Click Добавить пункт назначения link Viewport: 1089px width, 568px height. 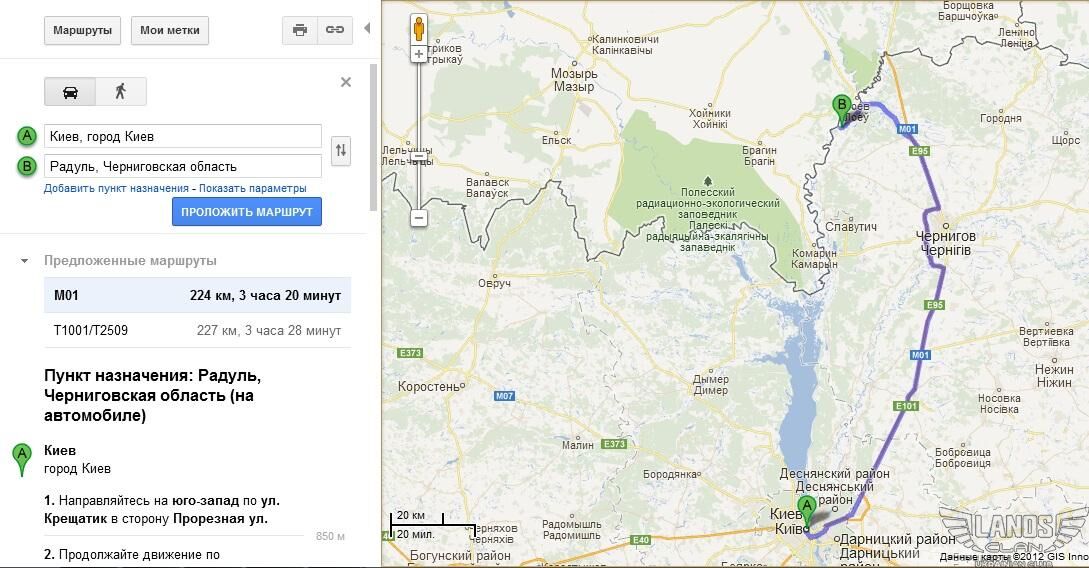tap(116, 188)
